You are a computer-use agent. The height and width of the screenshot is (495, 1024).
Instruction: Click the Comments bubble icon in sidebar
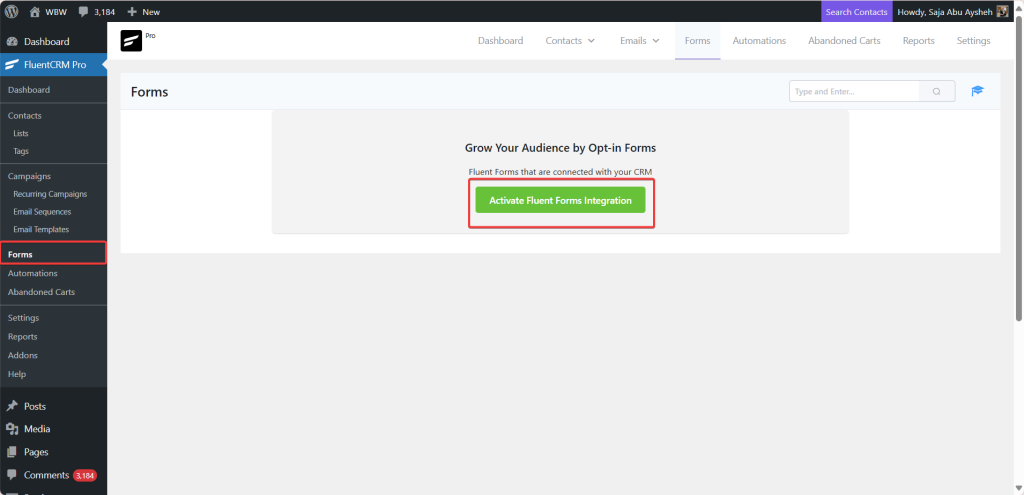point(12,475)
